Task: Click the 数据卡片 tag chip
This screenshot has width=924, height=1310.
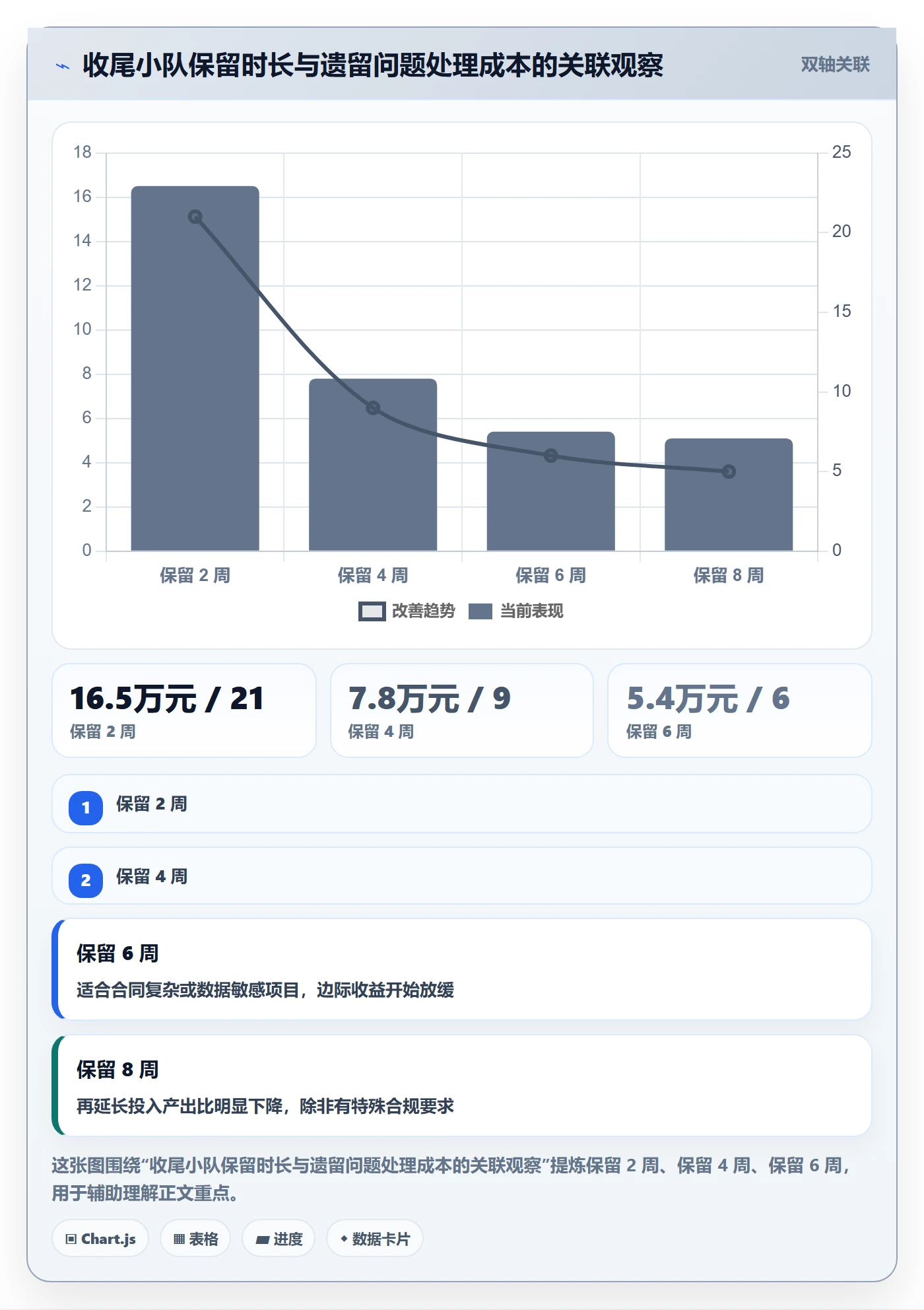Action: click(x=375, y=1239)
